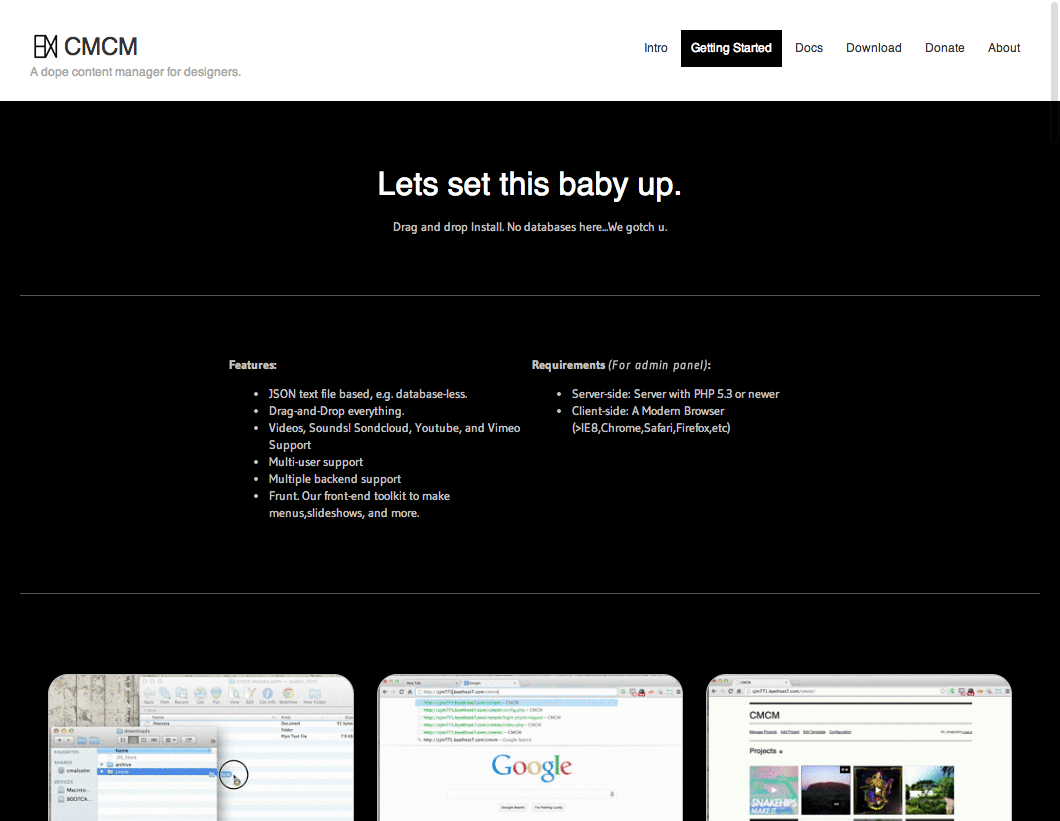Click the Requirements heading
This screenshot has width=1060, height=821.
pyautogui.click(x=568, y=365)
